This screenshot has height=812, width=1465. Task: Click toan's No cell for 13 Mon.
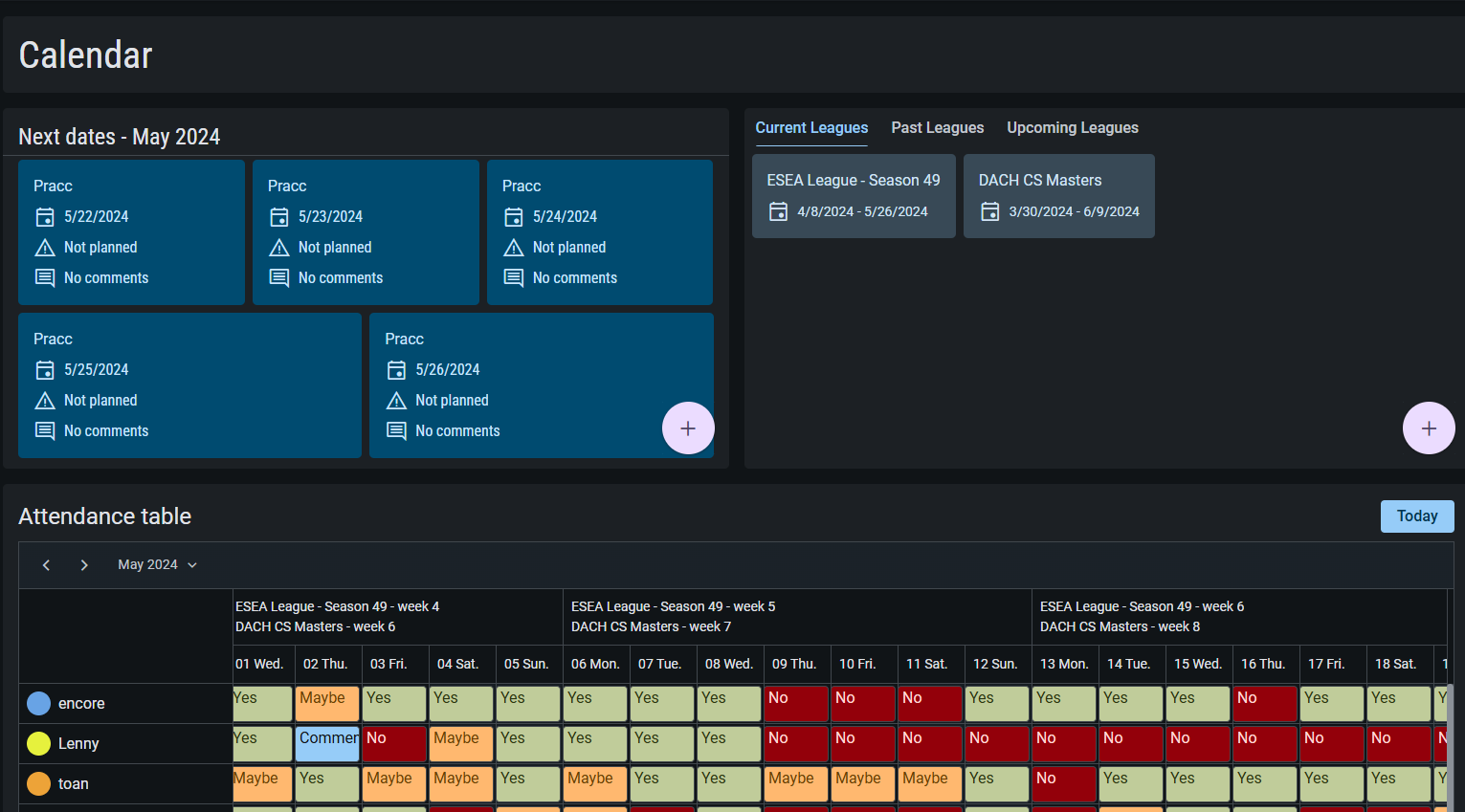(1064, 784)
